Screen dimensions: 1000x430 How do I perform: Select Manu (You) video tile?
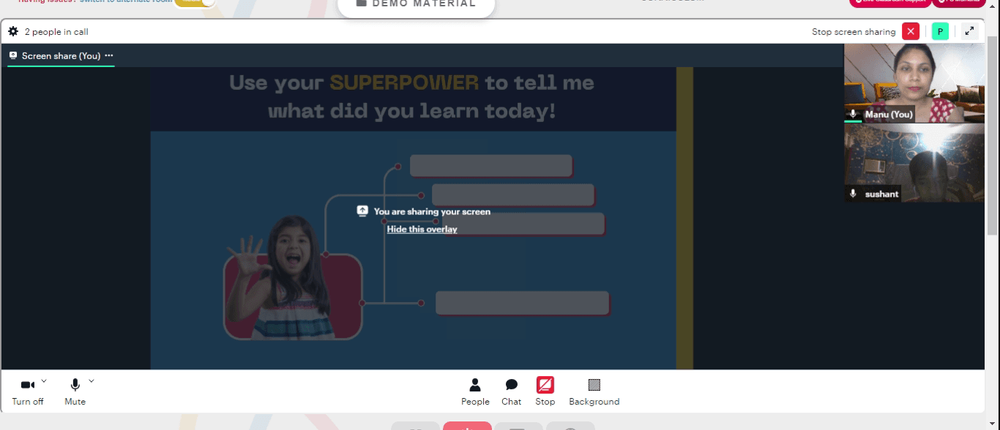914,83
